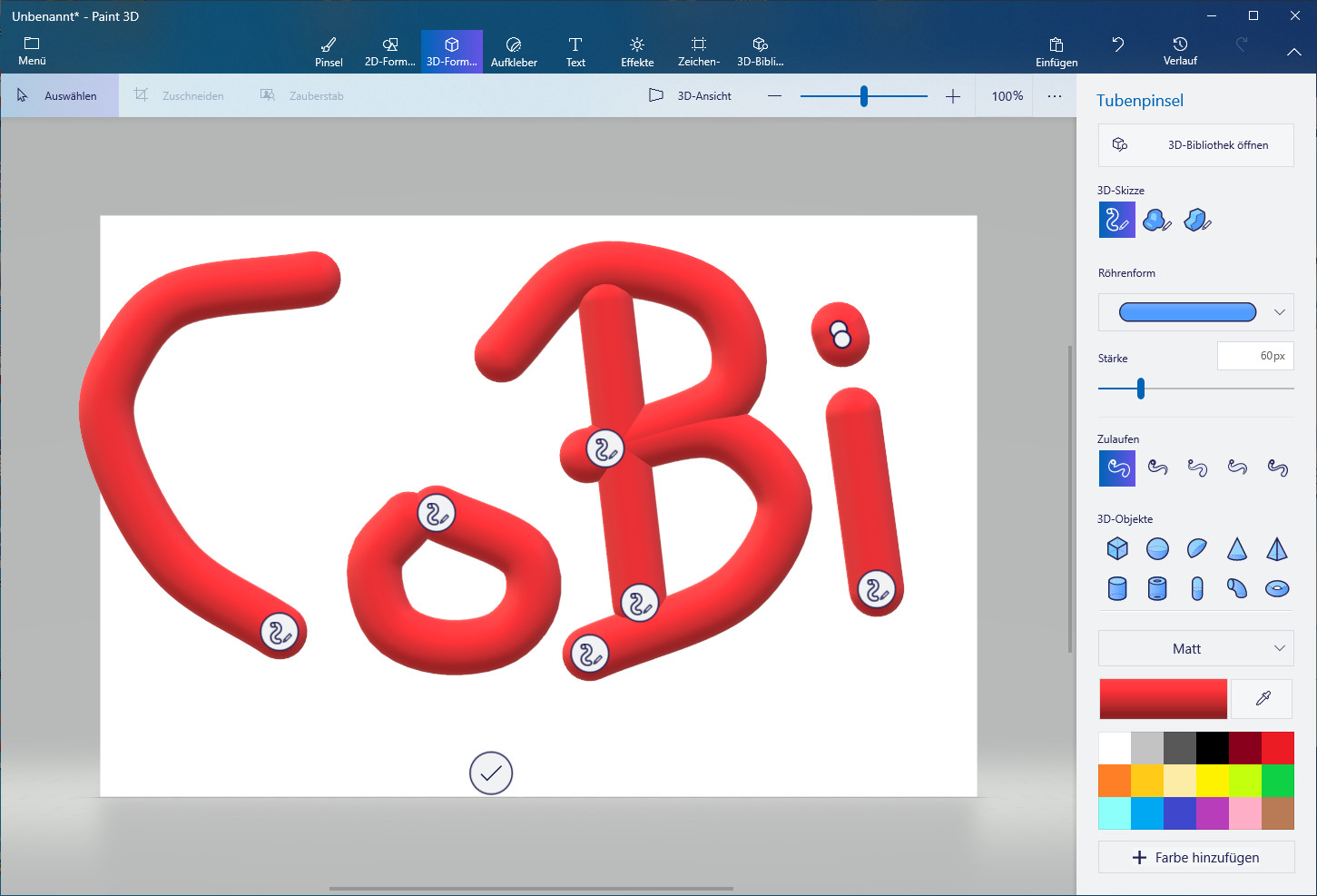The height and width of the screenshot is (896, 1317).
Task: Open the Menü
Action: coord(32,50)
